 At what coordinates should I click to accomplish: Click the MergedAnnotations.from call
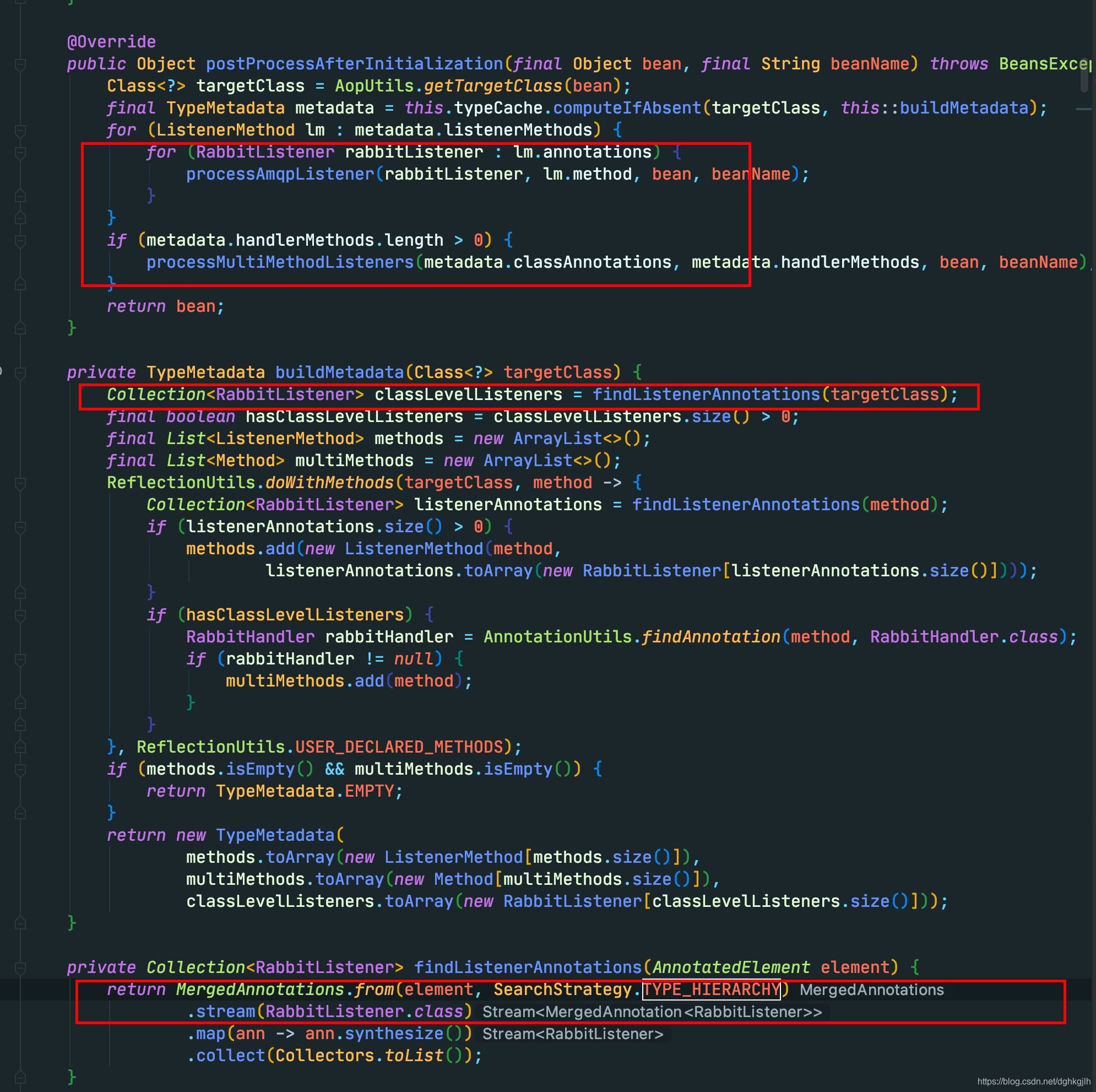pyautogui.click(x=285, y=990)
